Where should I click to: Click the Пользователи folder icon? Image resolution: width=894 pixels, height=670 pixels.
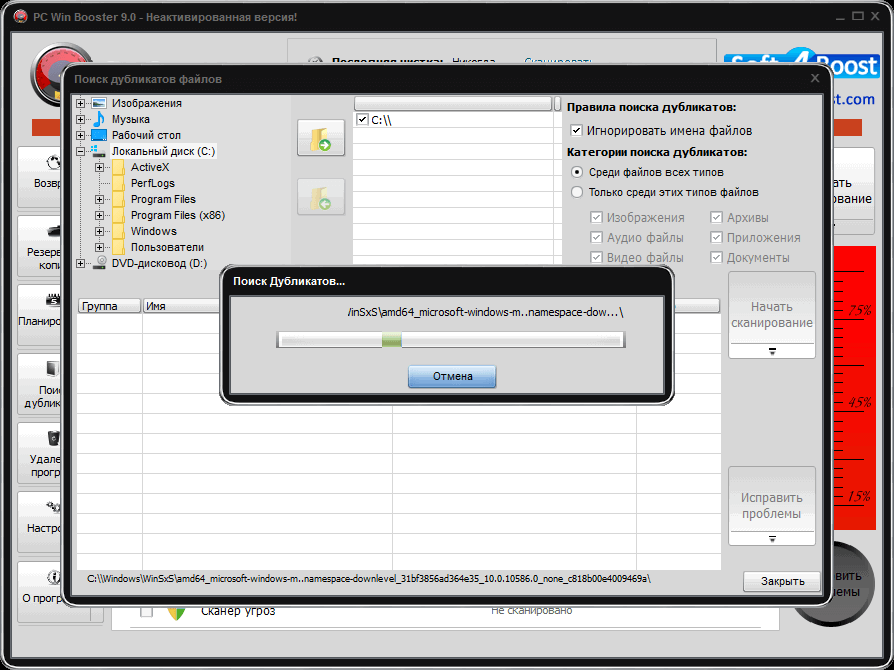tap(119, 247)
